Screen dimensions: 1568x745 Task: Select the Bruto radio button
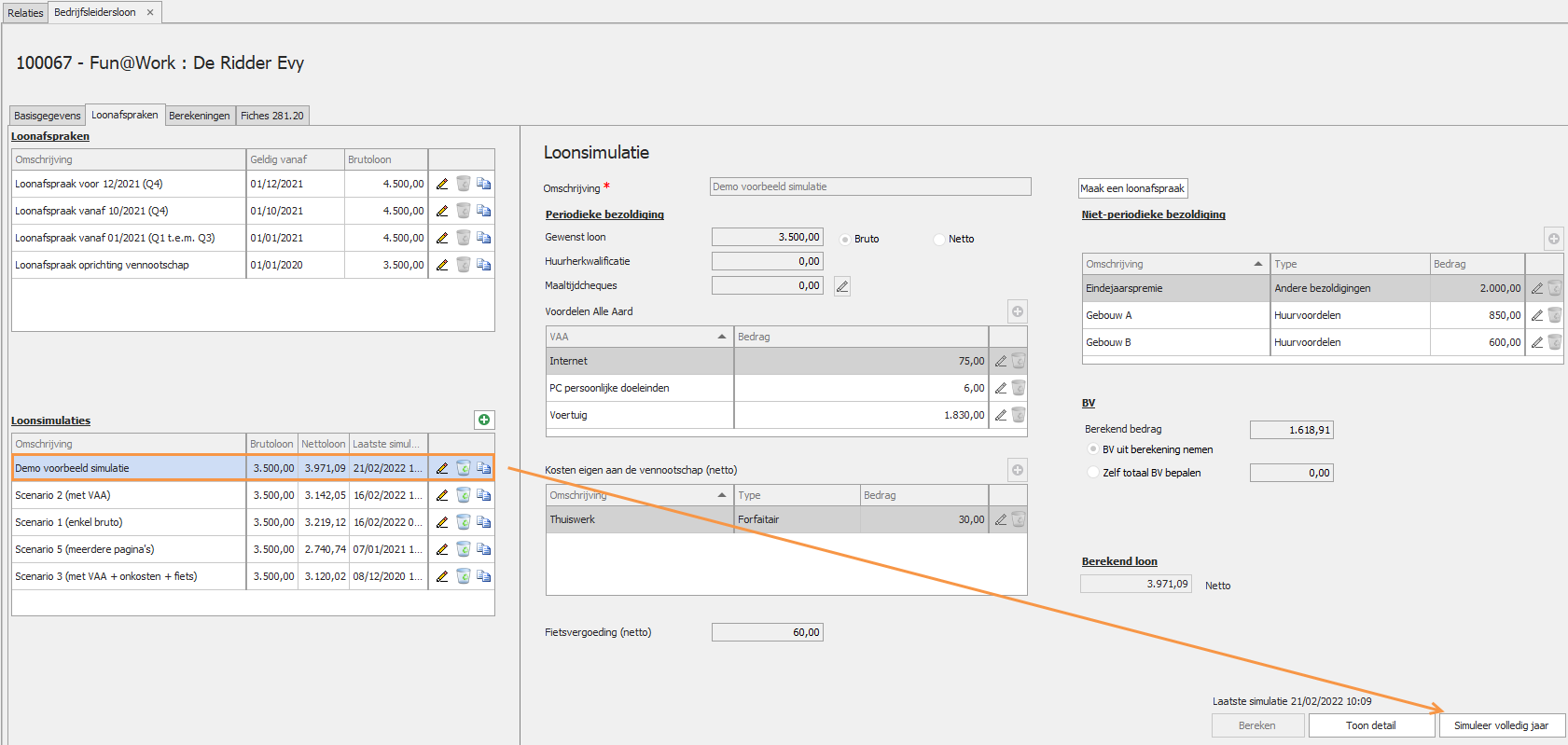click(x=845, y=240)
